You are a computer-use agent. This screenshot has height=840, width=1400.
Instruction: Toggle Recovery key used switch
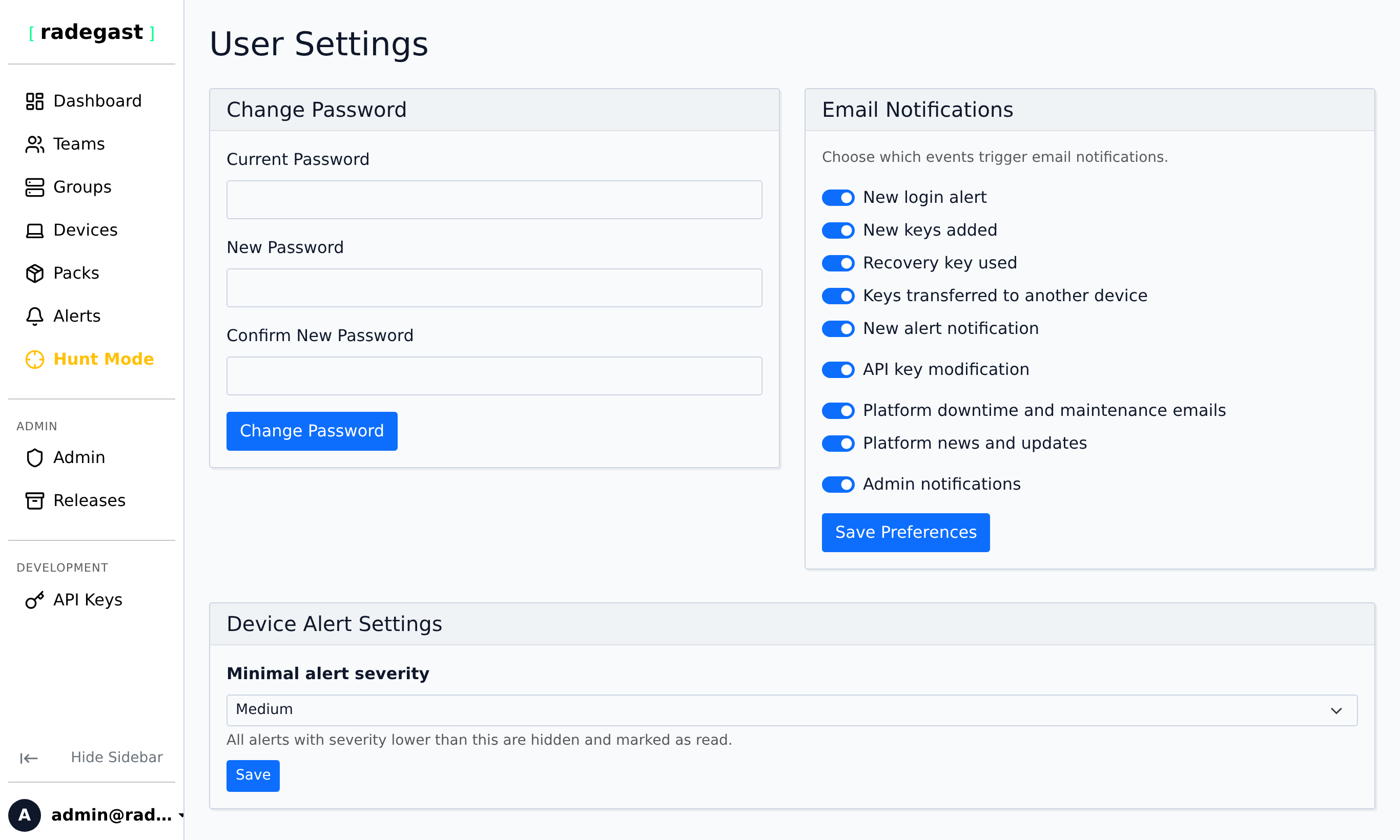tap(838, 263)
